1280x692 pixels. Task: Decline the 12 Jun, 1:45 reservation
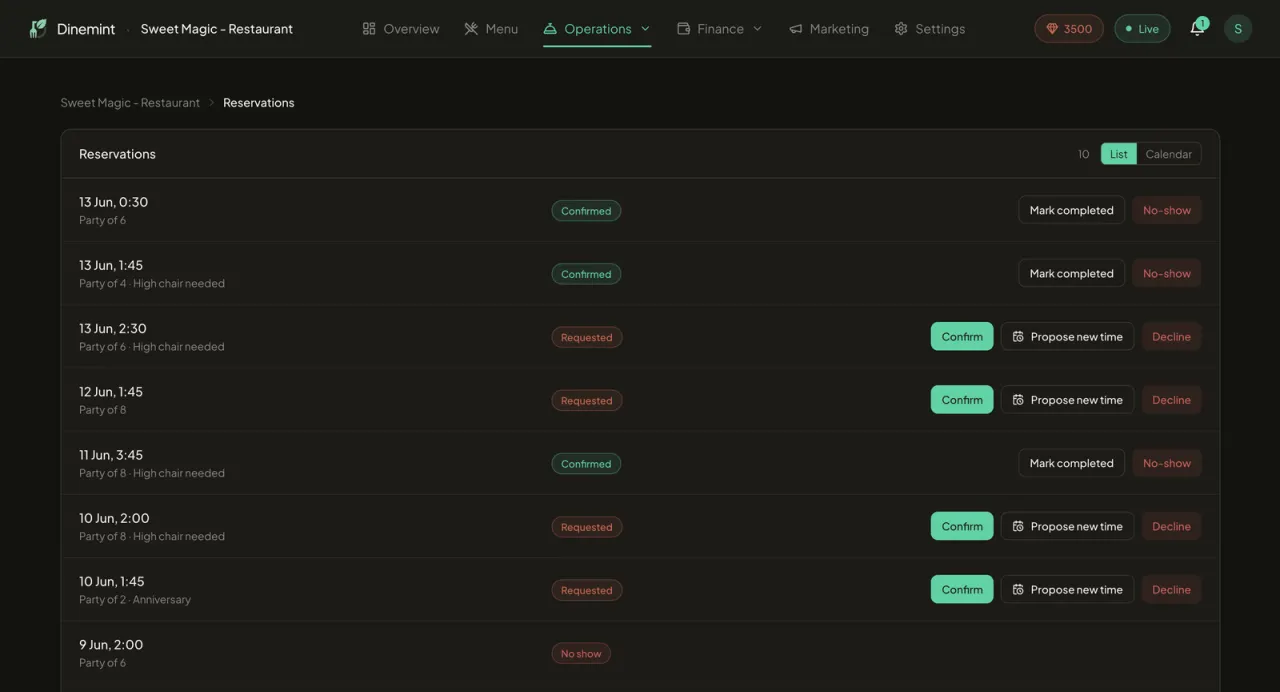click(x=1171, y=399)
